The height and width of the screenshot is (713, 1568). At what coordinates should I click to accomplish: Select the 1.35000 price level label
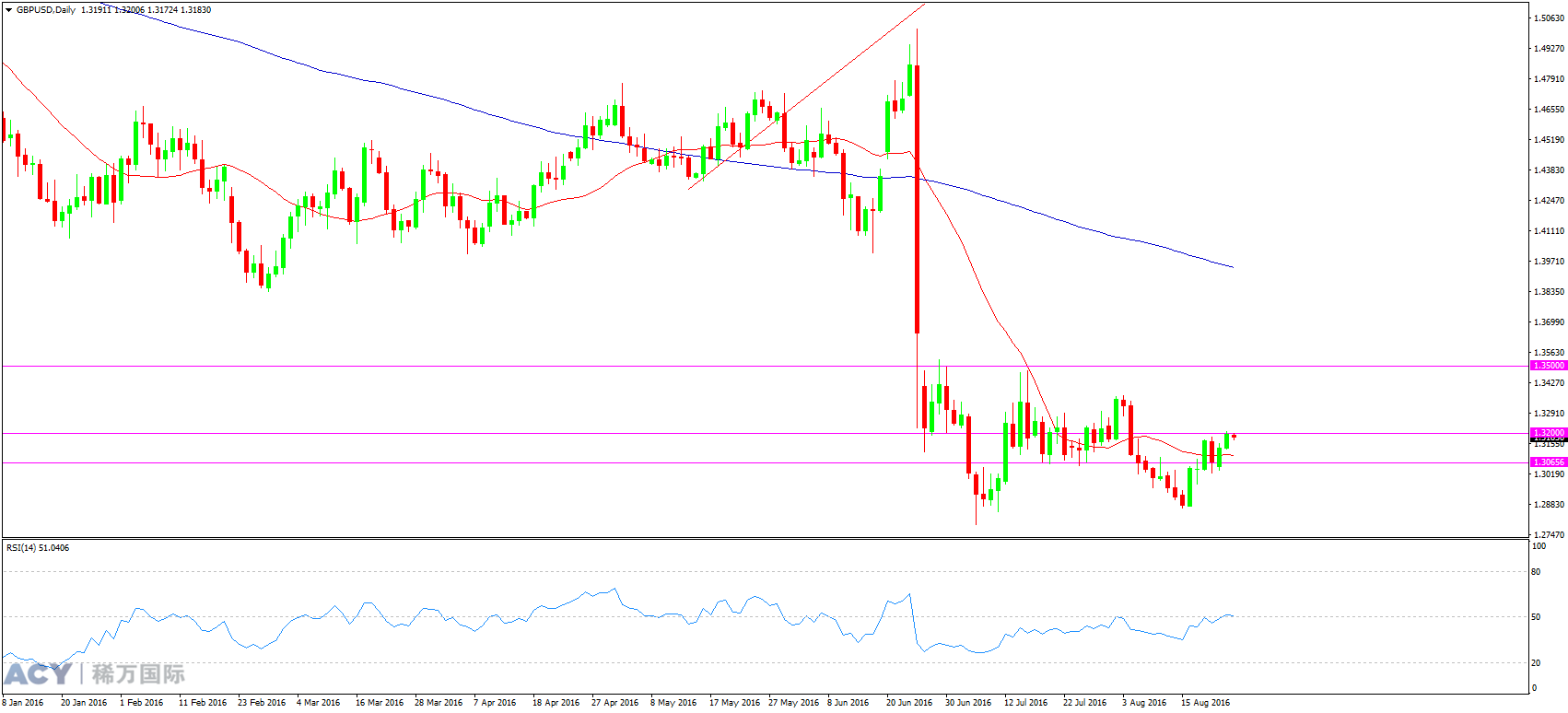pos(1549,366)
